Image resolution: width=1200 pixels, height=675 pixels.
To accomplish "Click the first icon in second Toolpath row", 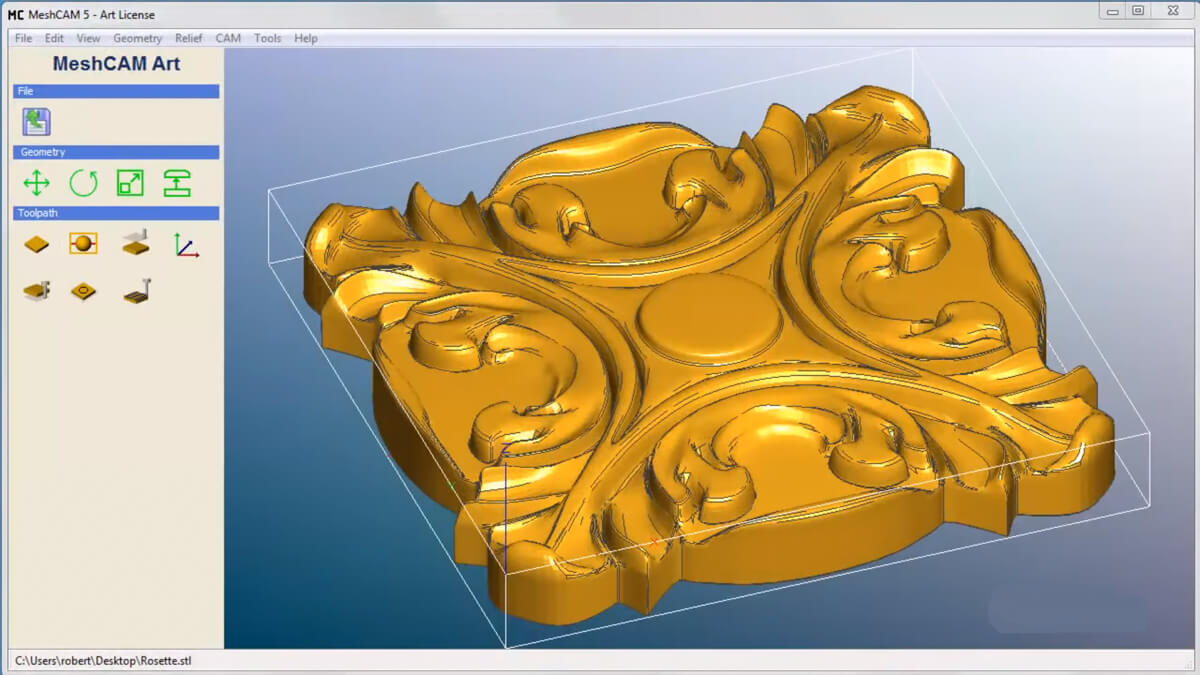I will 36,291.
